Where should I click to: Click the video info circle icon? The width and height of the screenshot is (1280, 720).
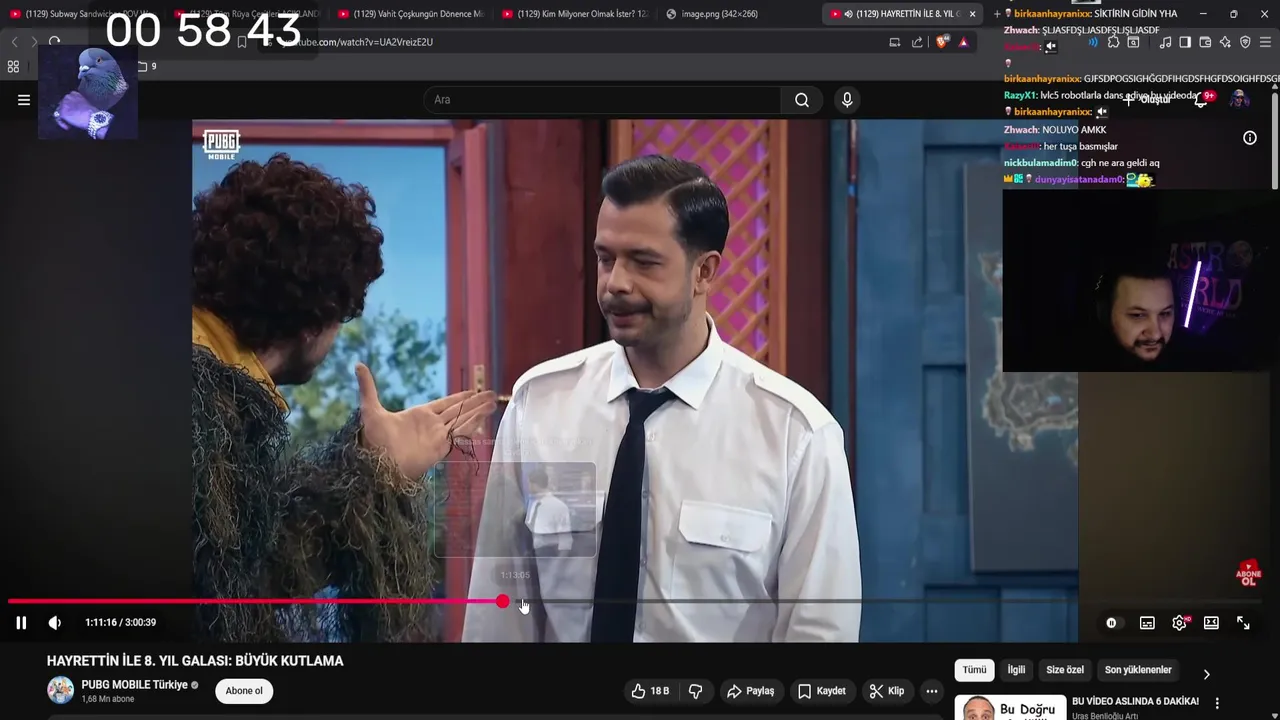point(1250,138)
